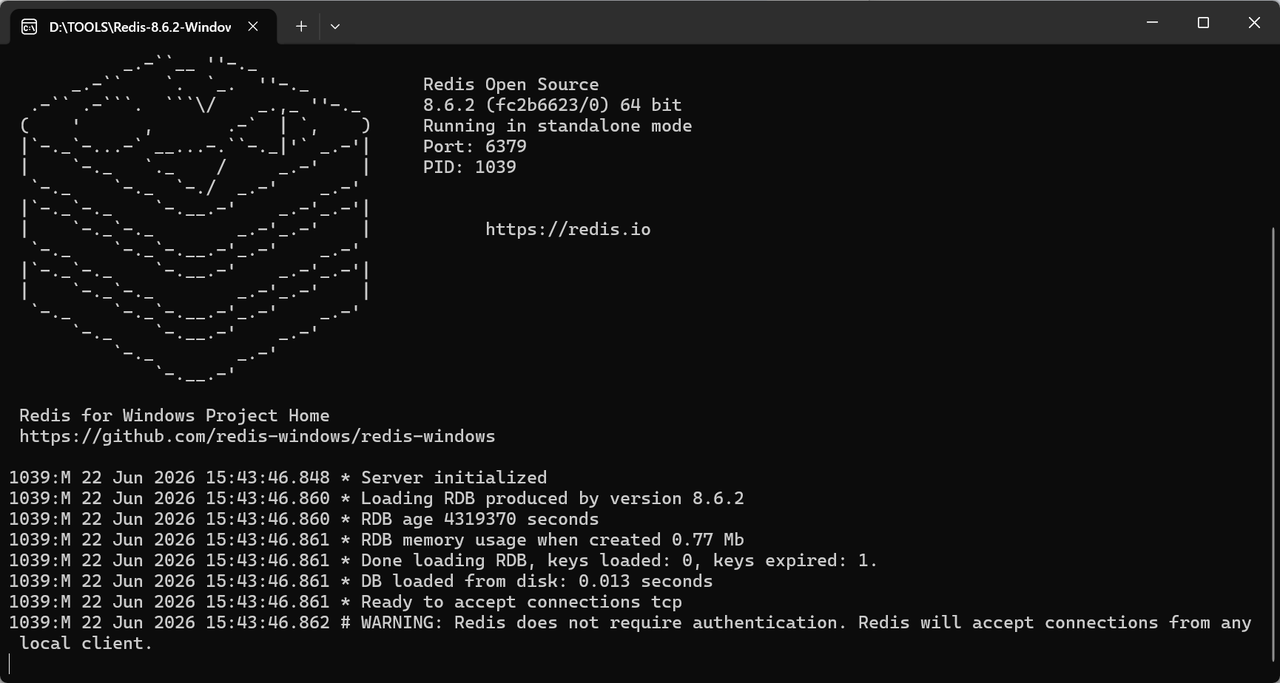Select the D:\TOOLS\Redis-8.6.2 tab

(141, 27)
